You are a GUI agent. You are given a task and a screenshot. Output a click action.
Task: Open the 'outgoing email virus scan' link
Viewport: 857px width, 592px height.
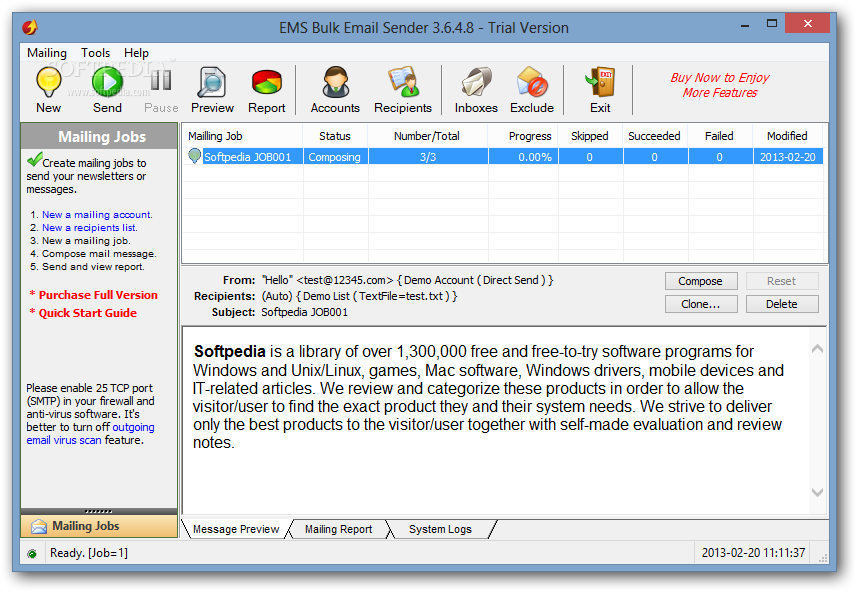pyautogui.click(x=90, y=433)
